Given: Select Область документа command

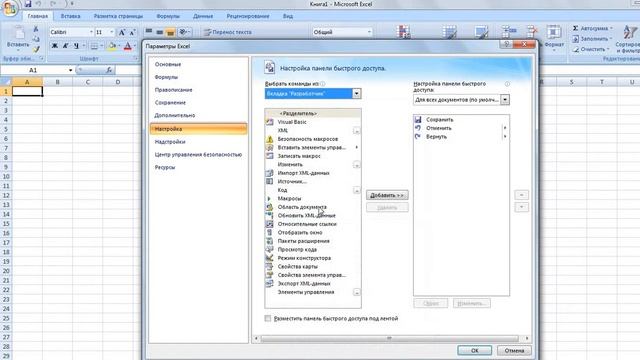Looking at the screenshot, I should 313,207.
